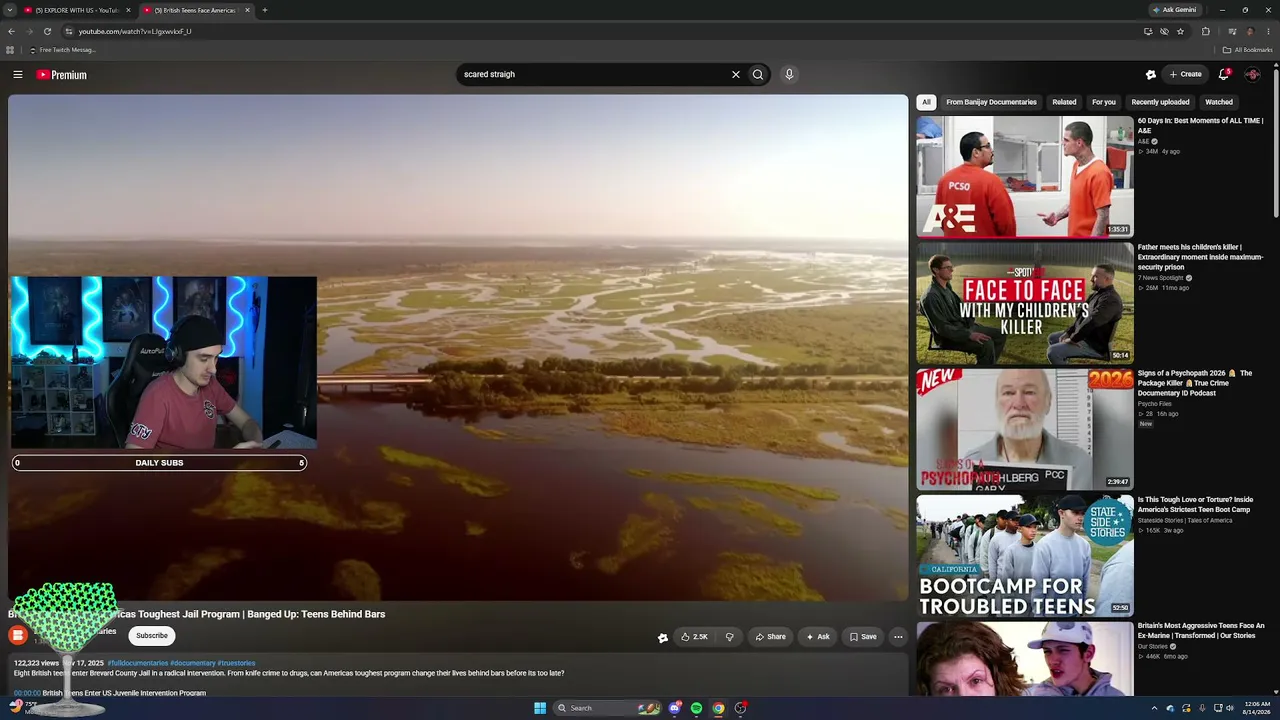Subscribe to the channel
The height and width of the screenshot is (720, 1280).
(x=152, y=636)
